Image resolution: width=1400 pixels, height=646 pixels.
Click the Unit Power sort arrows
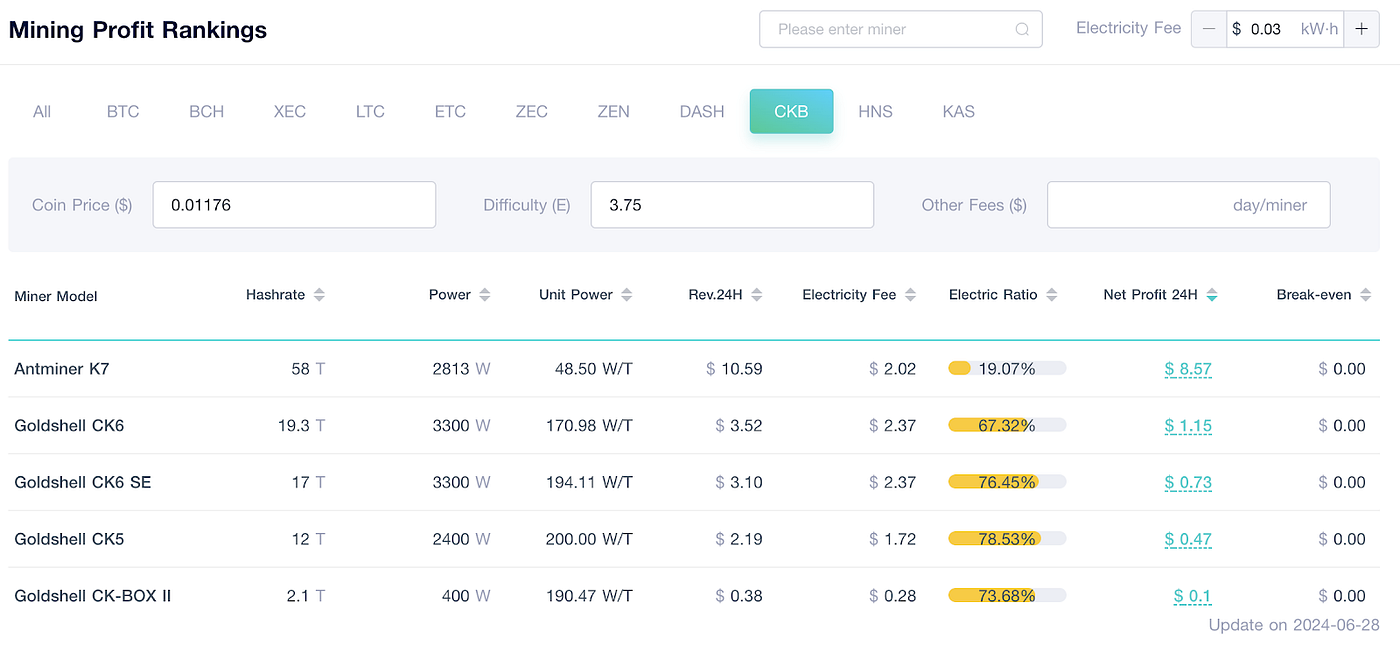(x=629, y=294)
